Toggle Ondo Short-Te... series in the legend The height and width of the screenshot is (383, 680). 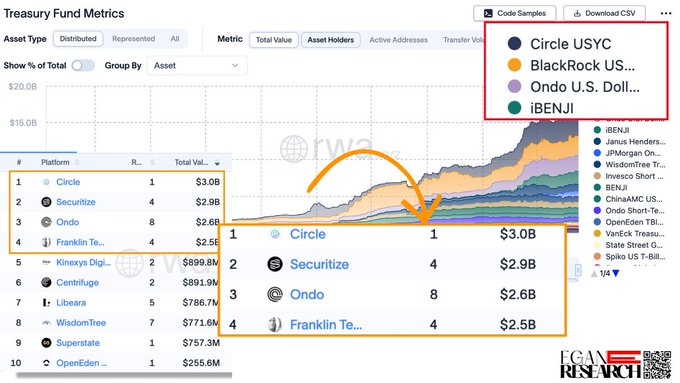pos(629,210)
